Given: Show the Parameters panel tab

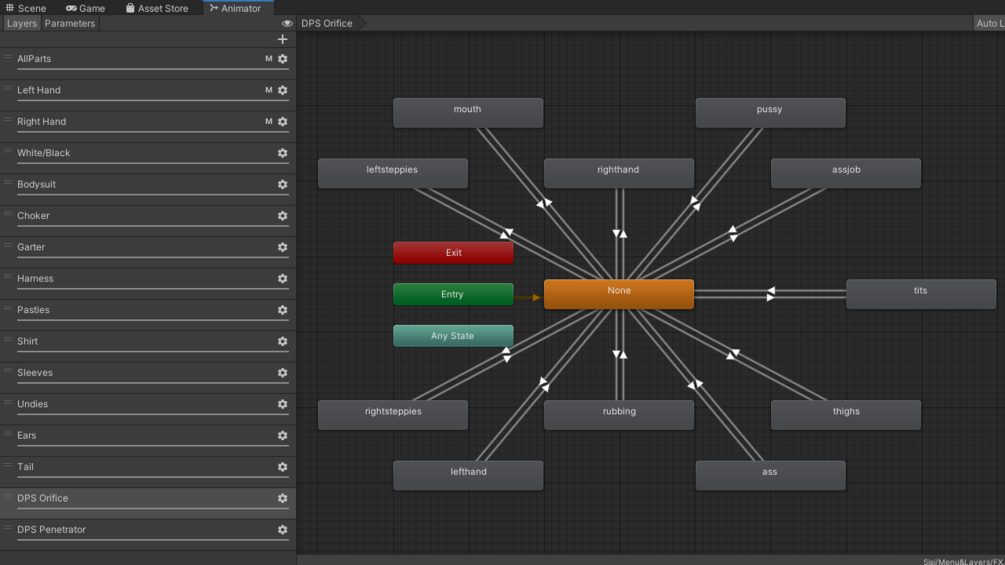Looking at the screenshot, I should point(70,23).
